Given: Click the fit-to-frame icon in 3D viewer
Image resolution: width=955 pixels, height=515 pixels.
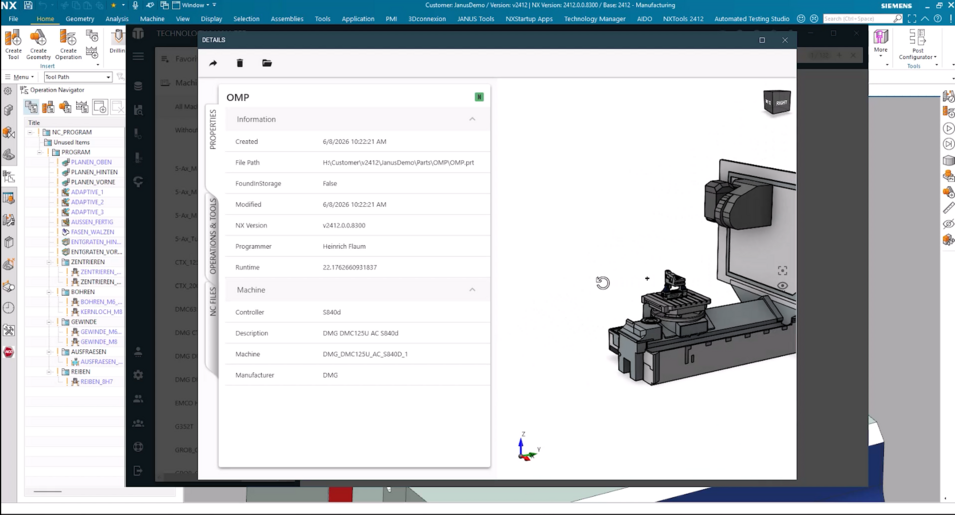Looking at the screenshot, I should (x=783, y=270).
